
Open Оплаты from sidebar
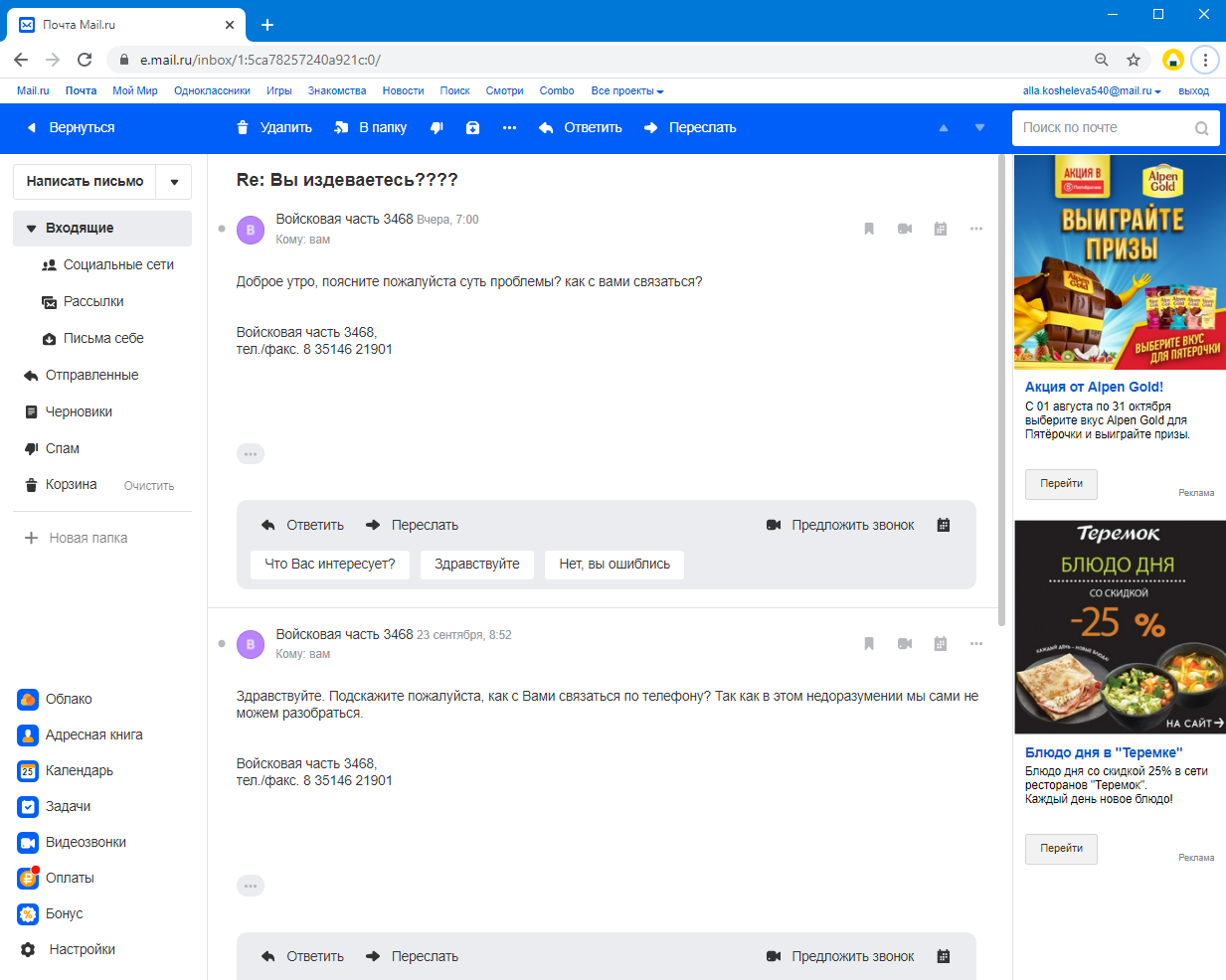pyautogui.click(x=57, y=878)
